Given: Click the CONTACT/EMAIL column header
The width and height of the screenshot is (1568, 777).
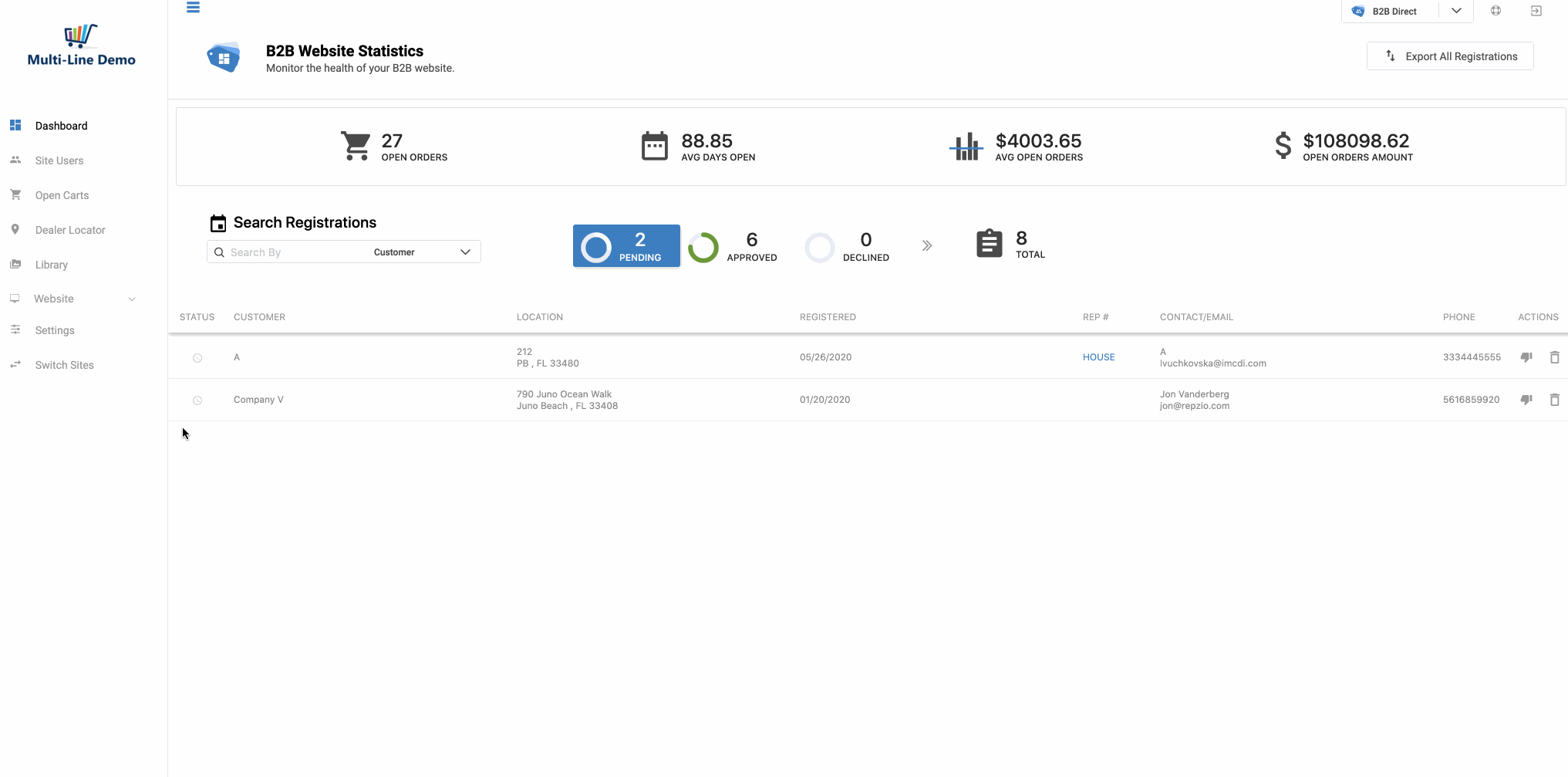Looking at the screenshot, I should (x=1196, y=317).
